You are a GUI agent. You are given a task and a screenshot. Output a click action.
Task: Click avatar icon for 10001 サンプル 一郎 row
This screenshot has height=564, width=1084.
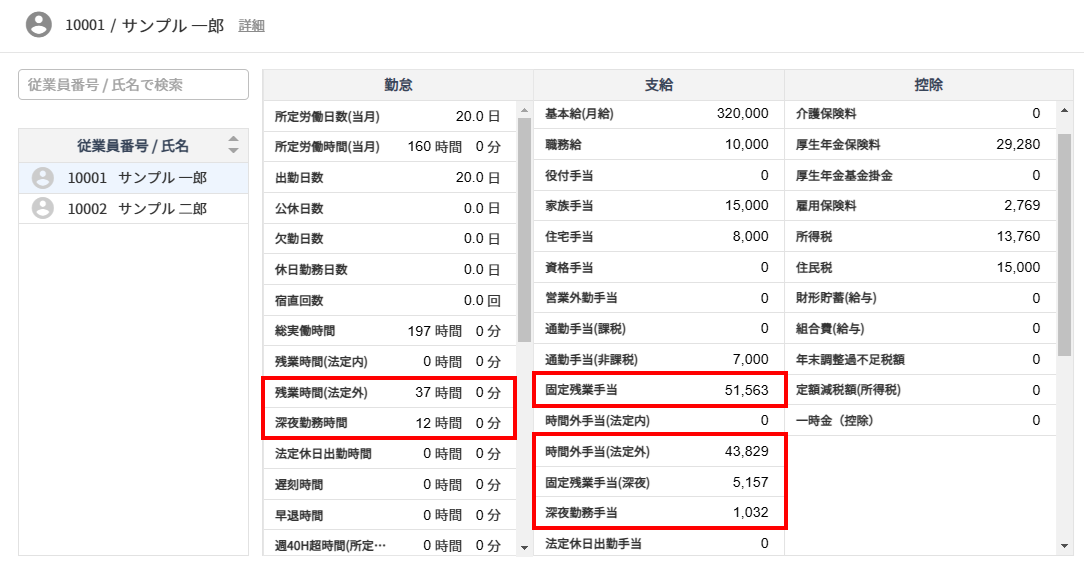[x=43, y=178]
